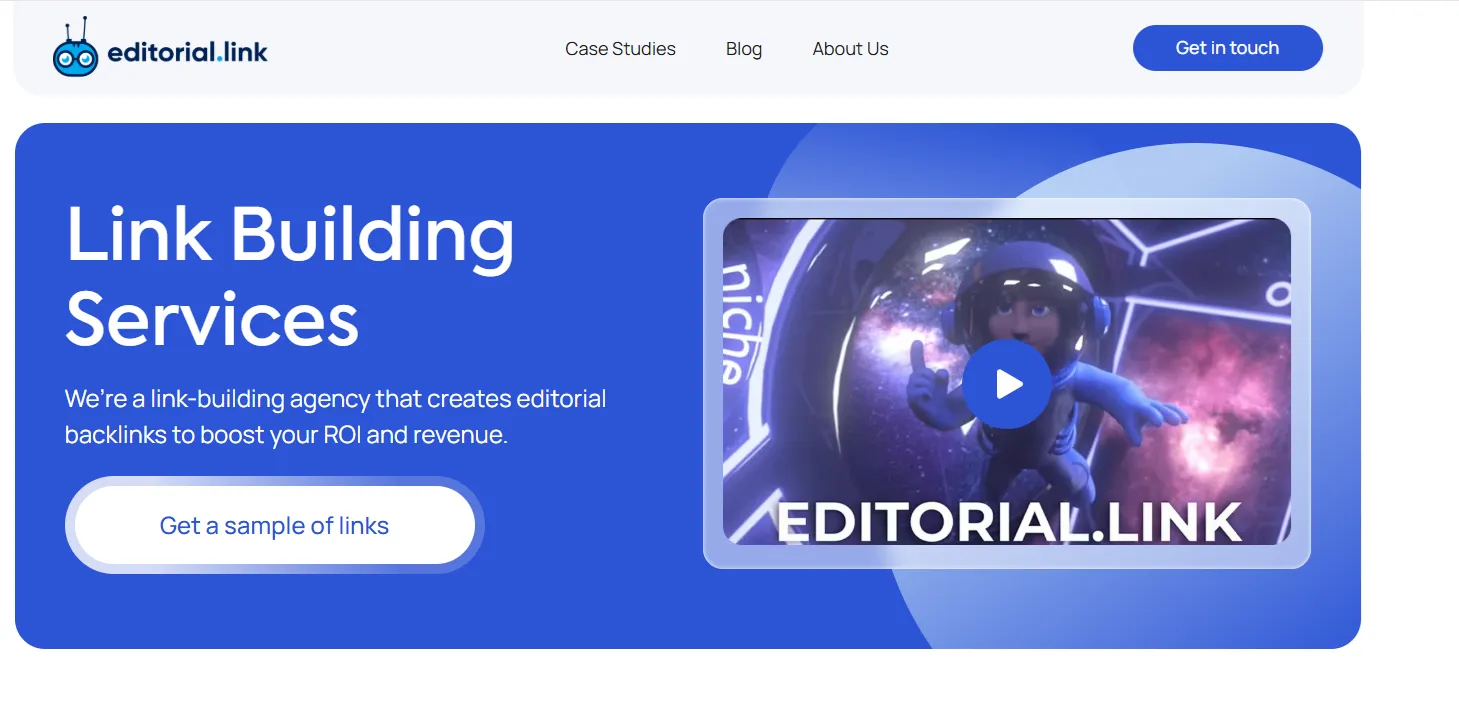Open the About Us page
This screenshot has width=1459, height=701.
point(850,49)
